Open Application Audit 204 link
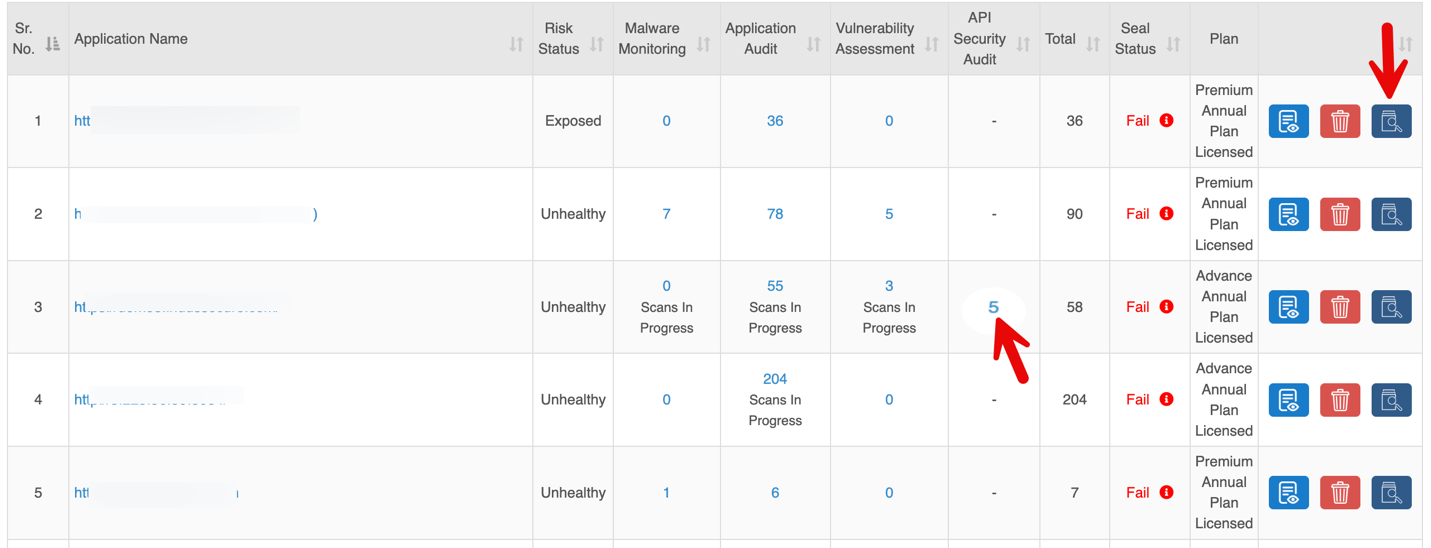 tap(775, 379)
